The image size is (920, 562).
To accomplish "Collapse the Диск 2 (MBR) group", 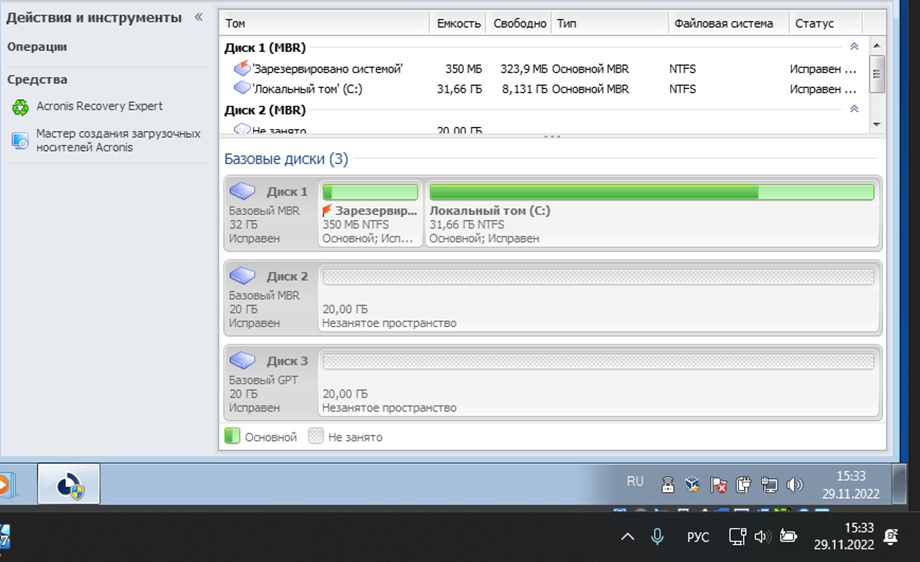I will pos(854,109).
